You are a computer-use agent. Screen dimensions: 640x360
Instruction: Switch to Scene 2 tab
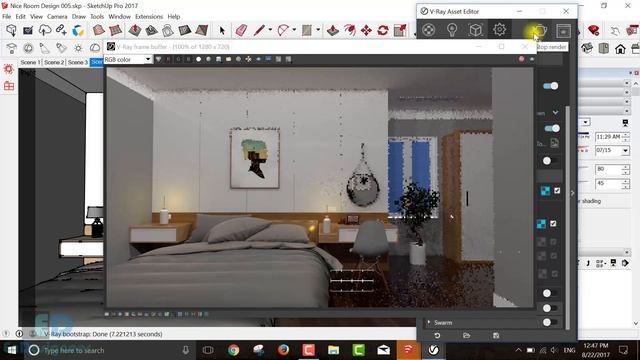pos(54,62)
